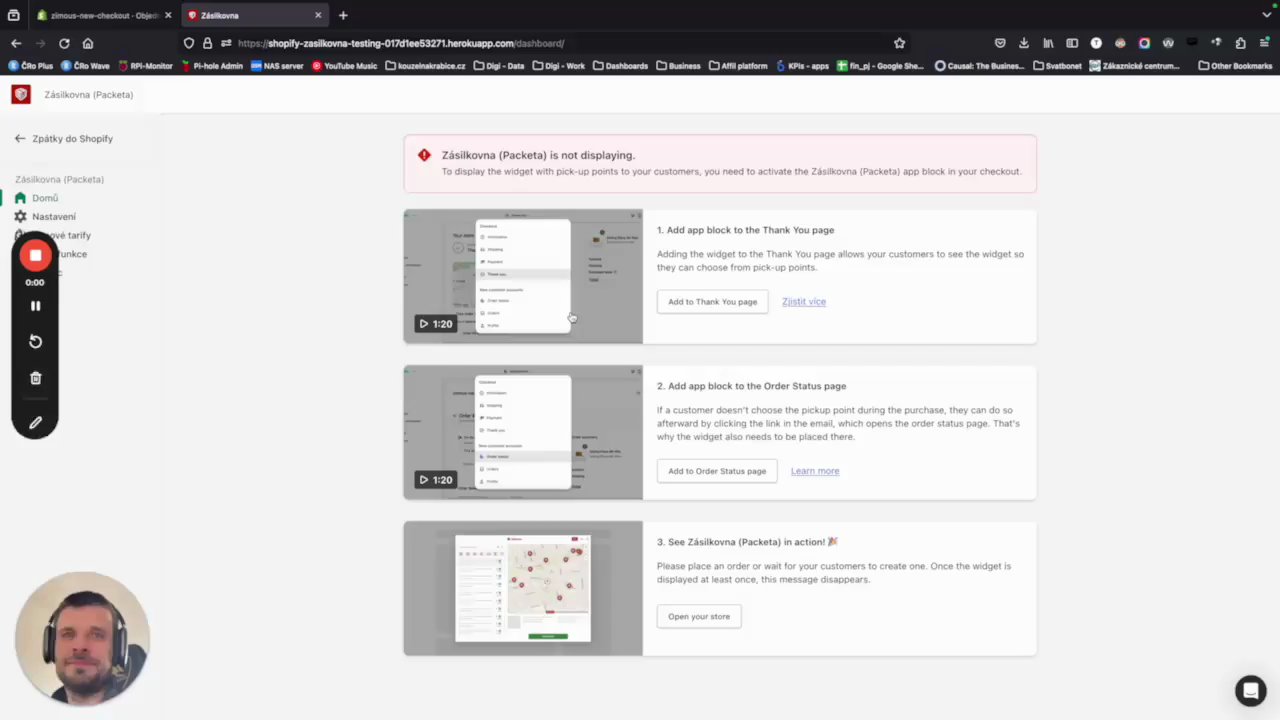Close the zimous-new-checkout tab
This screenshot has width=1280, height=720.
pyautogui.click(x=167, y=15)
